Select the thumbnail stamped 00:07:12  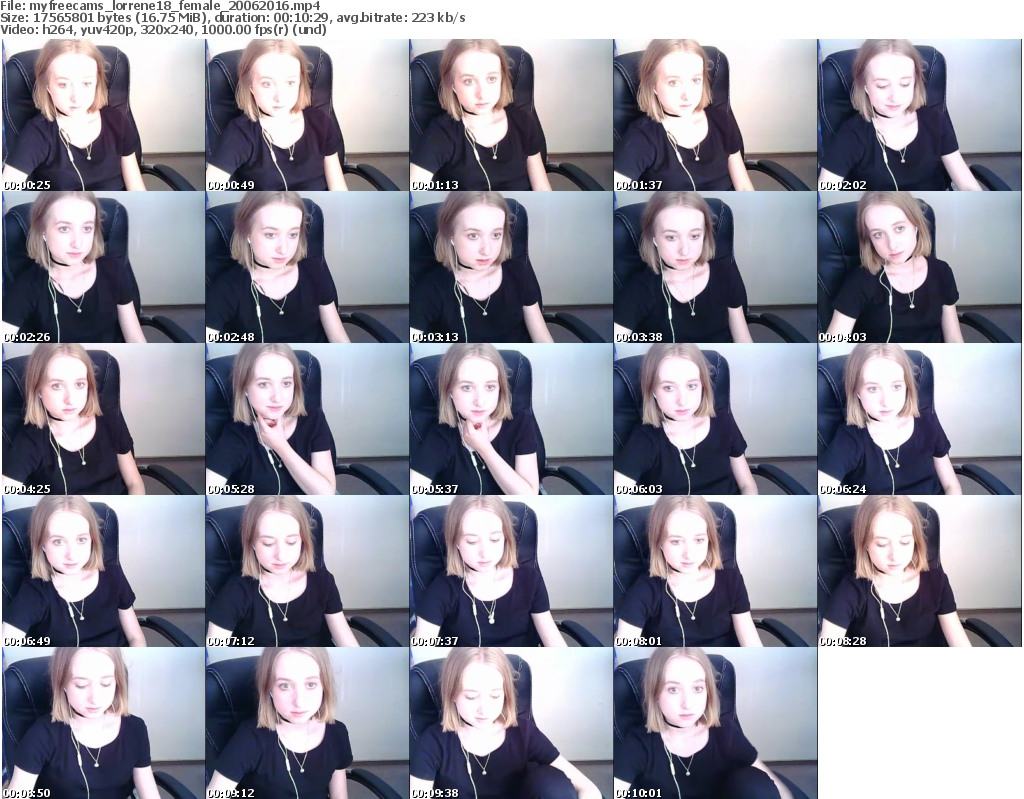coord(307,572)
